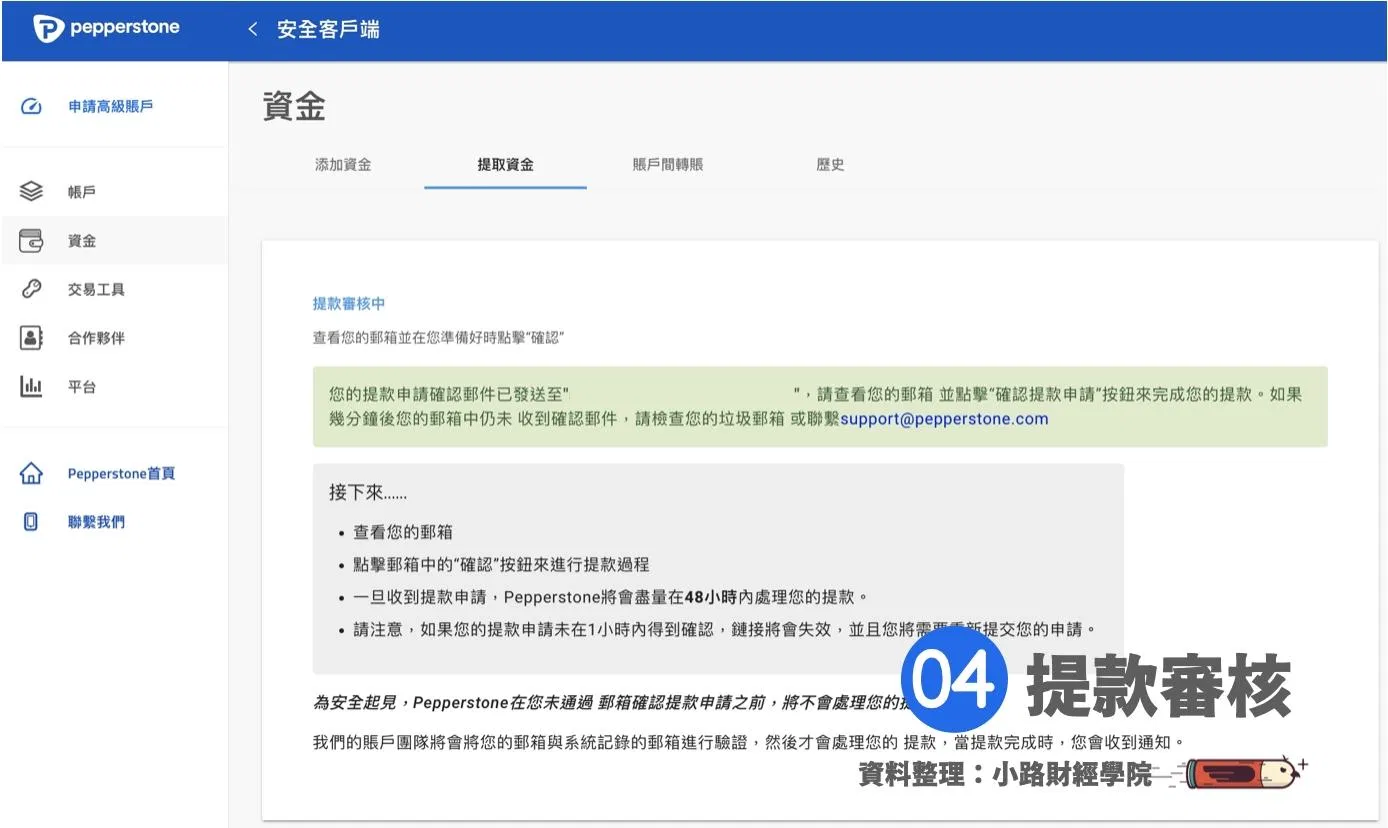Click the pepperstone wordmark in the header
The height and width of the screenshot is (828, 1388).
click(125, 28)
